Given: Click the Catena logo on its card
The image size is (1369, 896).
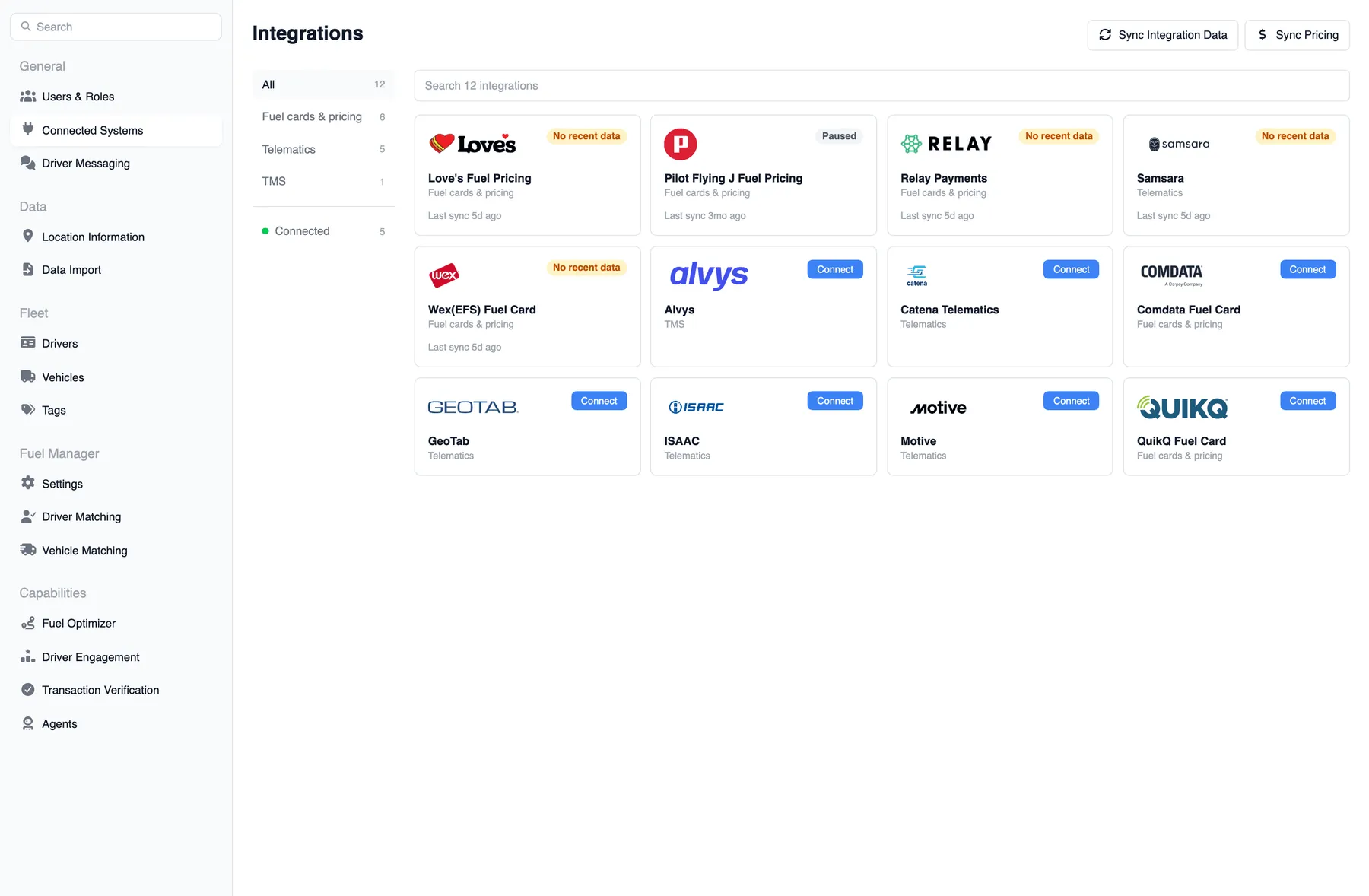Looking at the screenshot, I should click(916, 275).
